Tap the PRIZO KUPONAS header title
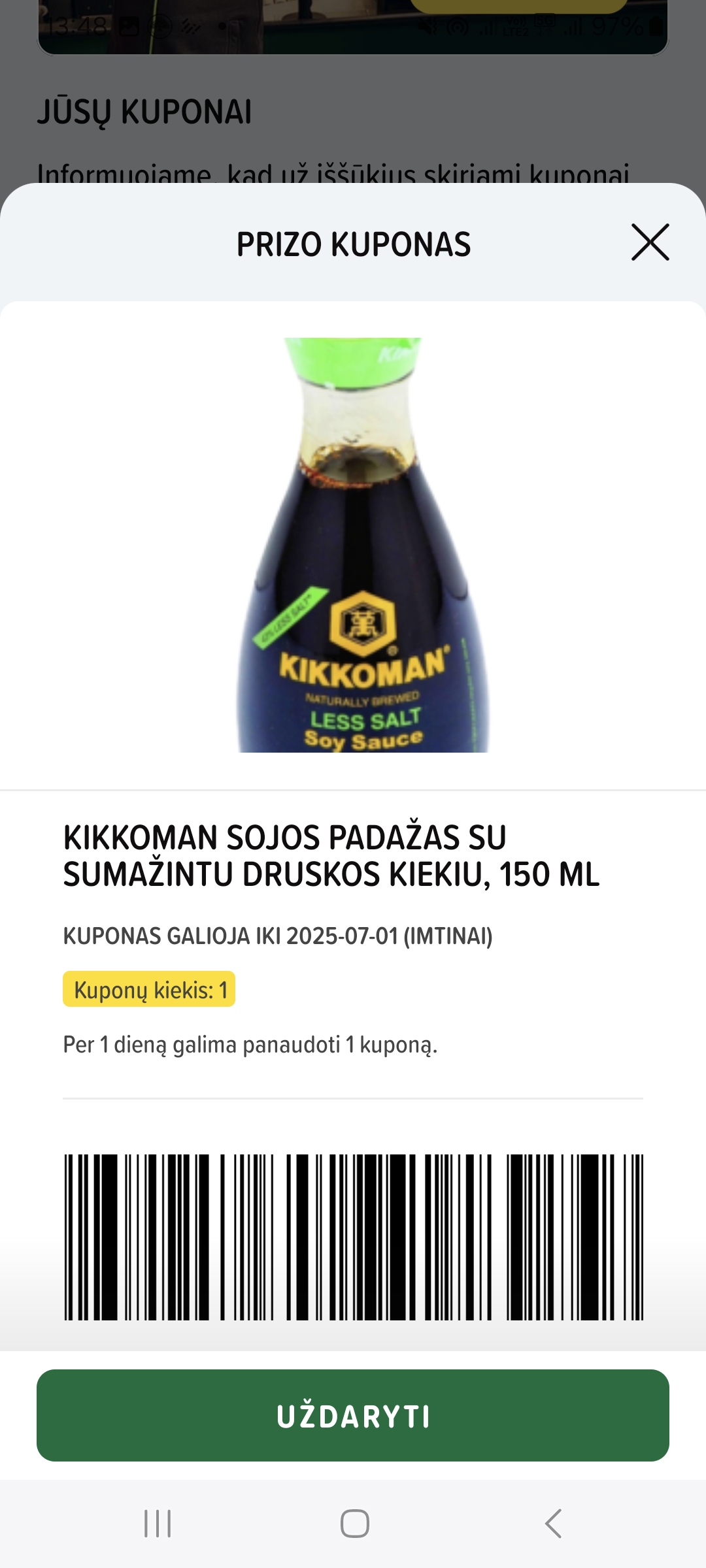The image size is (706, 1568). coord(353,244)
